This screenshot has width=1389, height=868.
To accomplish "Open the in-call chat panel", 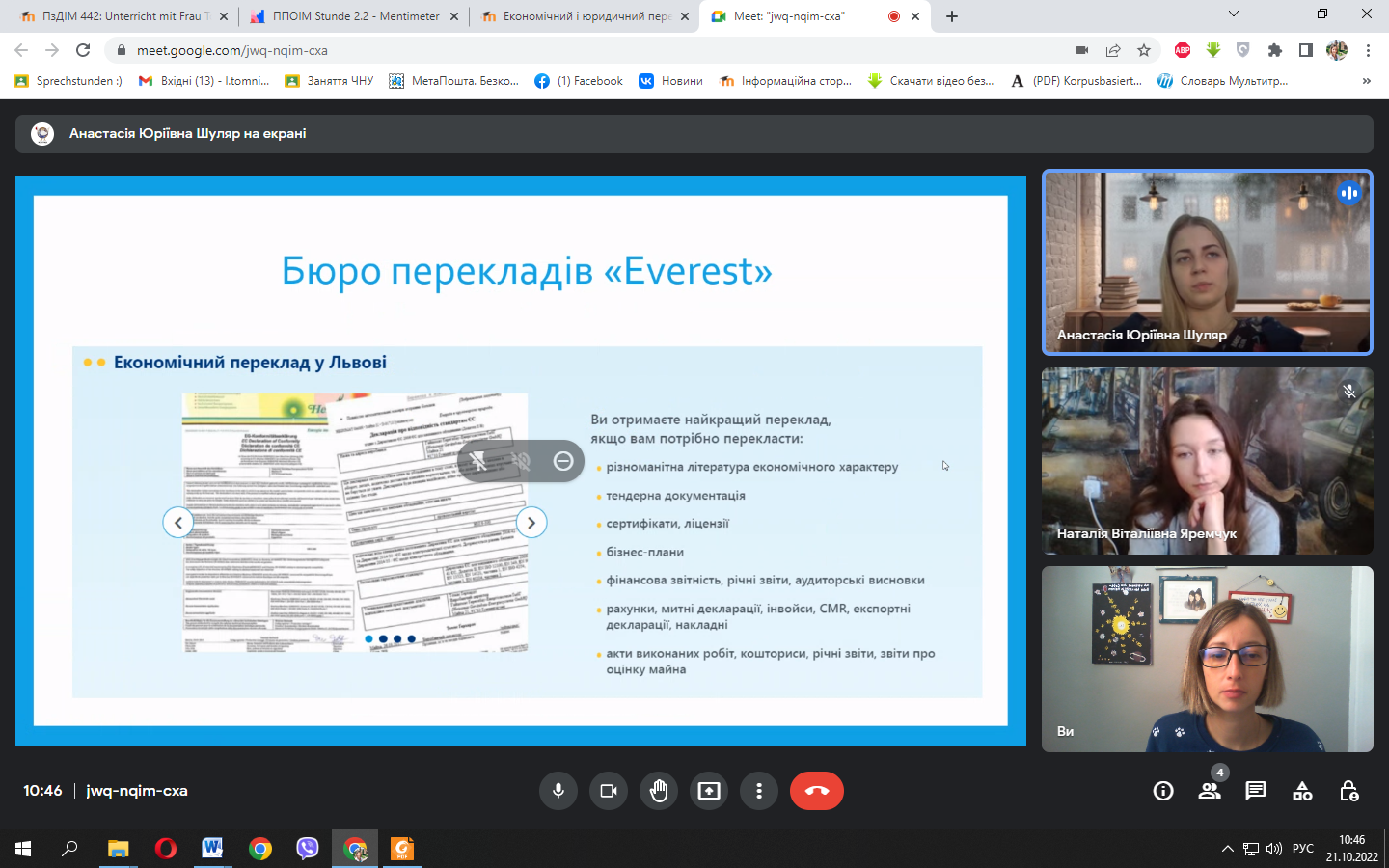I will point(1256,791).
